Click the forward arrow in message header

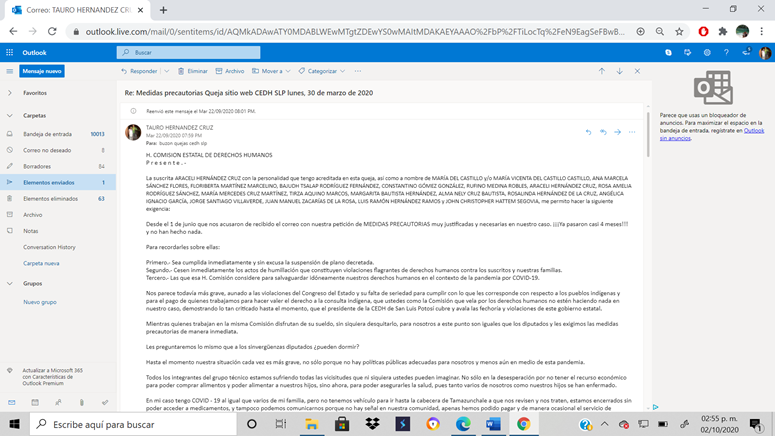[617, 132]
